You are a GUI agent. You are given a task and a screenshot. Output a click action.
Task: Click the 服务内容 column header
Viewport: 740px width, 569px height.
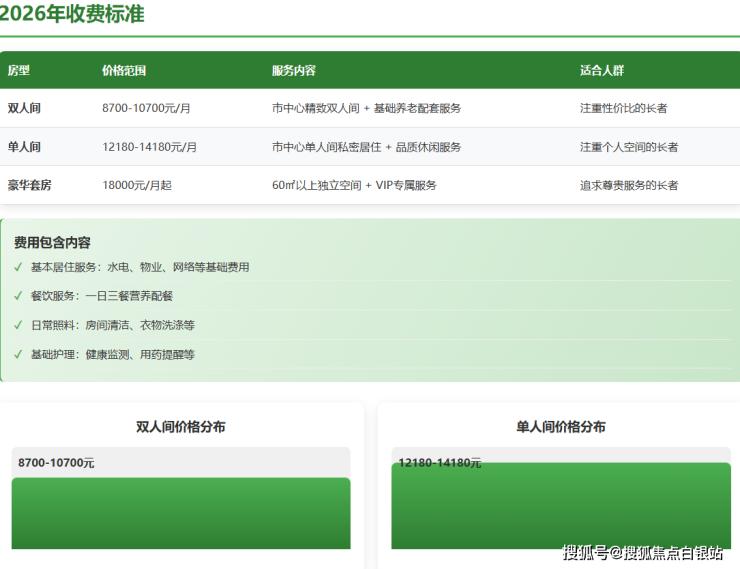point(294,71)
